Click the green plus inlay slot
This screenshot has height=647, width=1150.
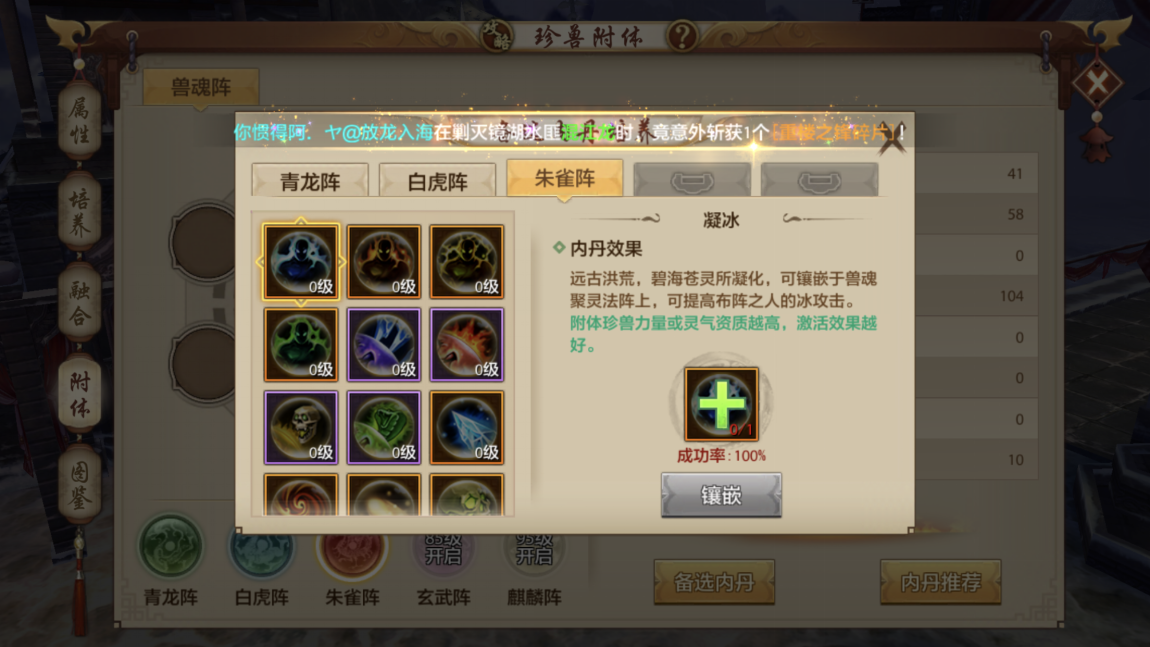coord(721,404)
